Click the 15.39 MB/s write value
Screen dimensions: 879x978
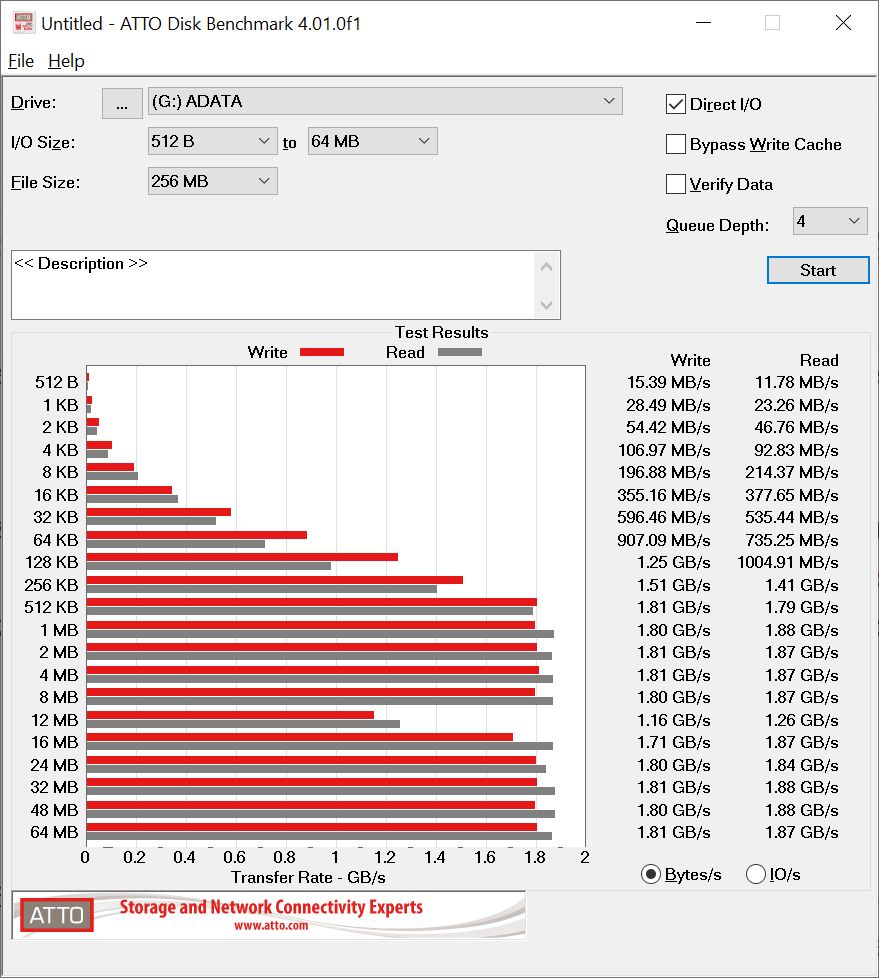pyautogui.click(x=668, y=382)
